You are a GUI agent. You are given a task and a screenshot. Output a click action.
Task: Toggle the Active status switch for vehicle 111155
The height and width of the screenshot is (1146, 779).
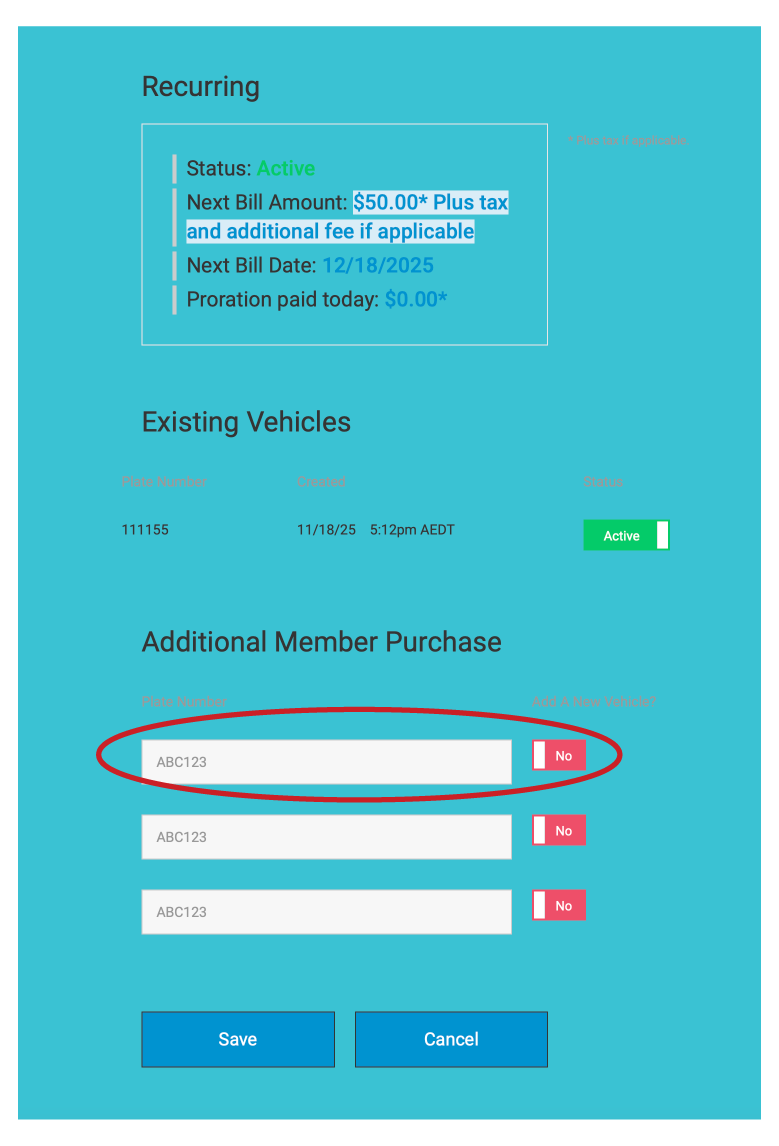[x=626, y=535]
